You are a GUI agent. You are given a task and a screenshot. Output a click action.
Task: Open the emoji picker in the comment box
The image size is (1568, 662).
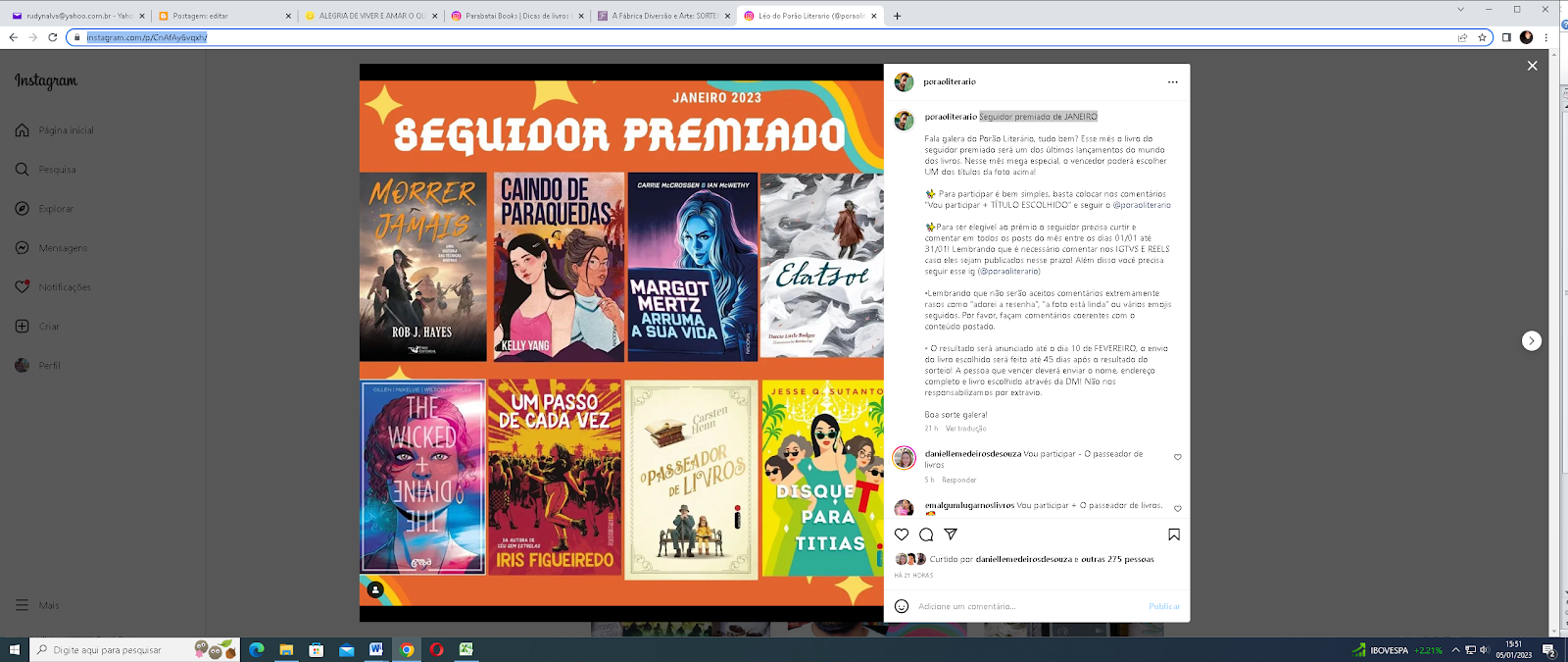point(902,606)
